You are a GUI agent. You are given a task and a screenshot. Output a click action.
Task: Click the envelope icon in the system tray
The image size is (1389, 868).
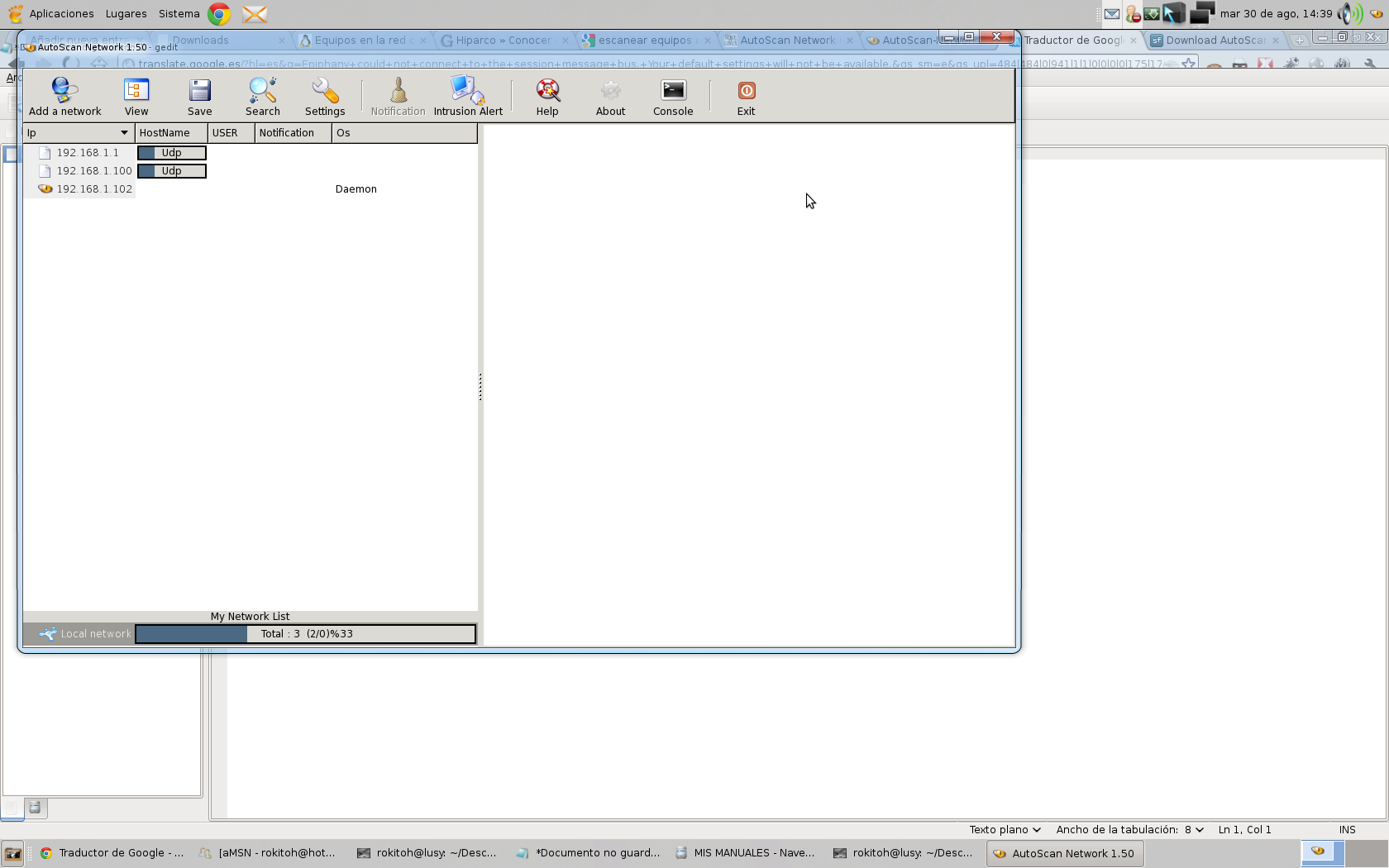point(1112,14)
